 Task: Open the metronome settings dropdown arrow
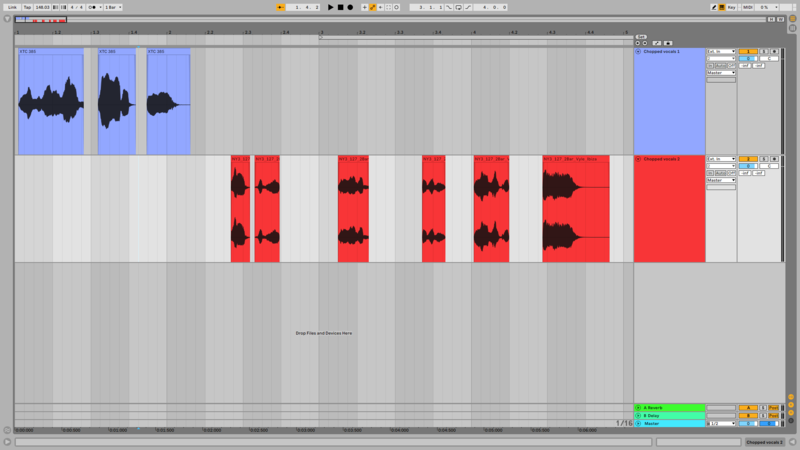[101, 7]
